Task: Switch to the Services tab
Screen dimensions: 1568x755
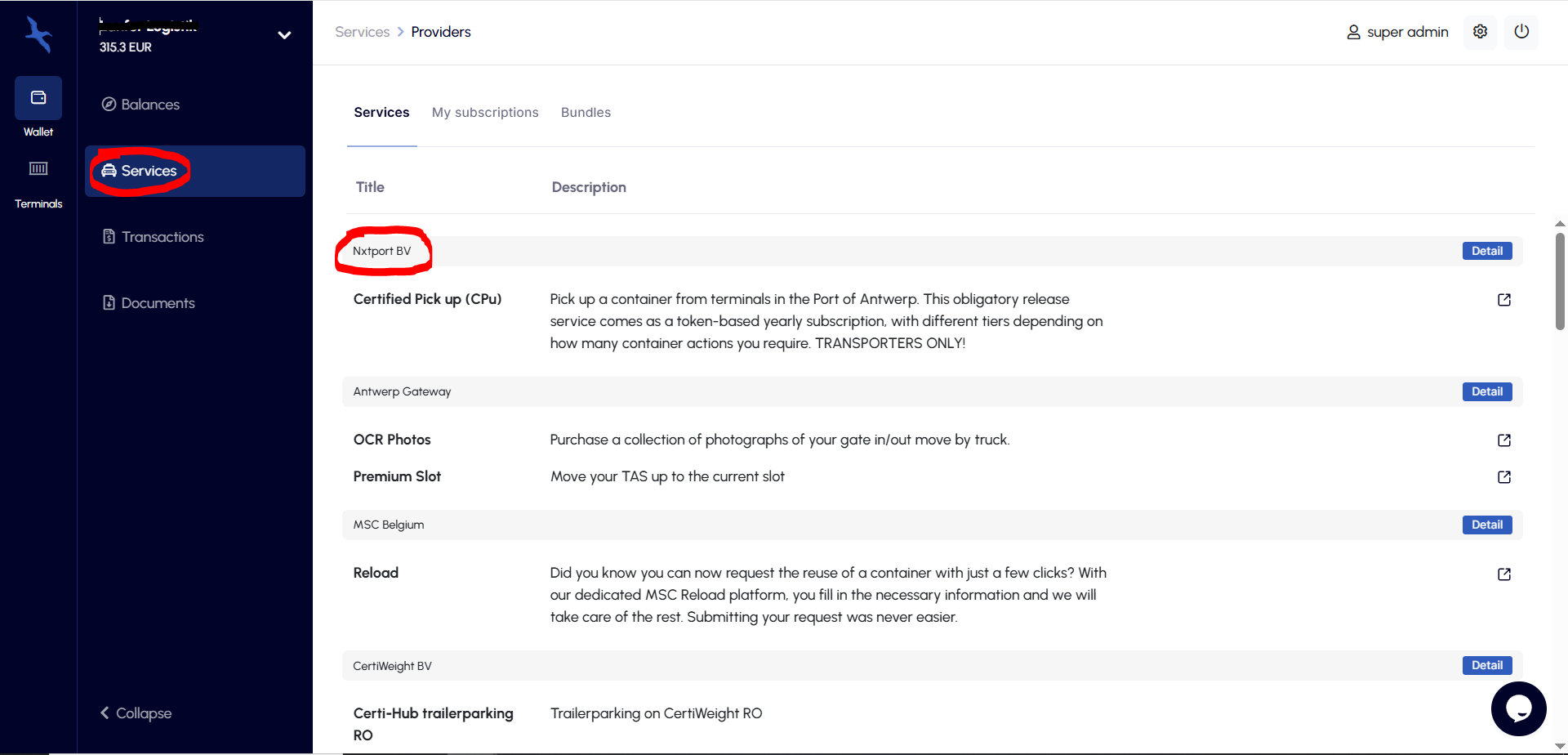Action: [381, 113]
